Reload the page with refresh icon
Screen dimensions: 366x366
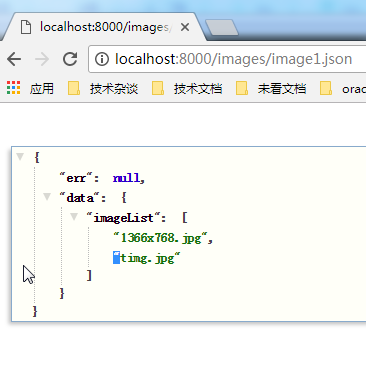pos(70,59)
